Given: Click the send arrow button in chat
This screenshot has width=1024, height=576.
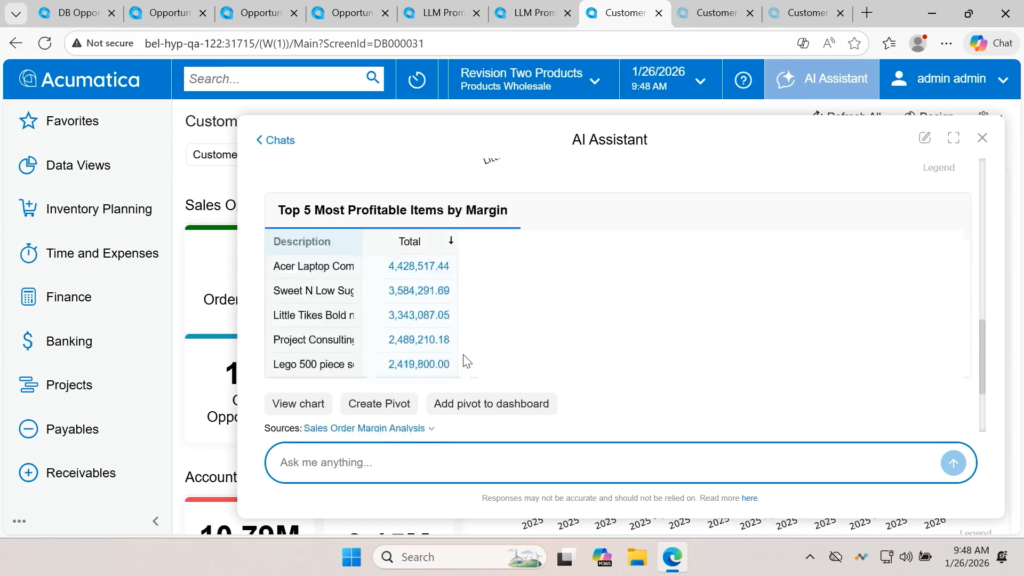Looking at the screenshot, I should [x=953, y=463].
